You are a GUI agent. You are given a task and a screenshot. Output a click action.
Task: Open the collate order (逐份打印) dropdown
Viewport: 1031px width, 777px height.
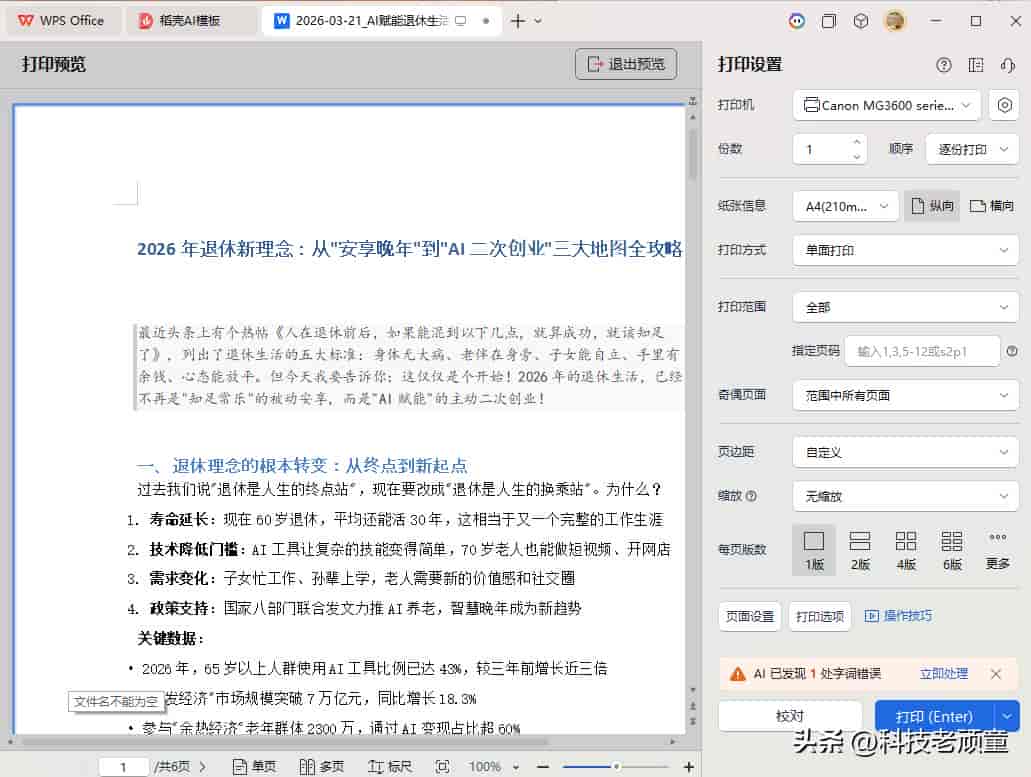972,149
